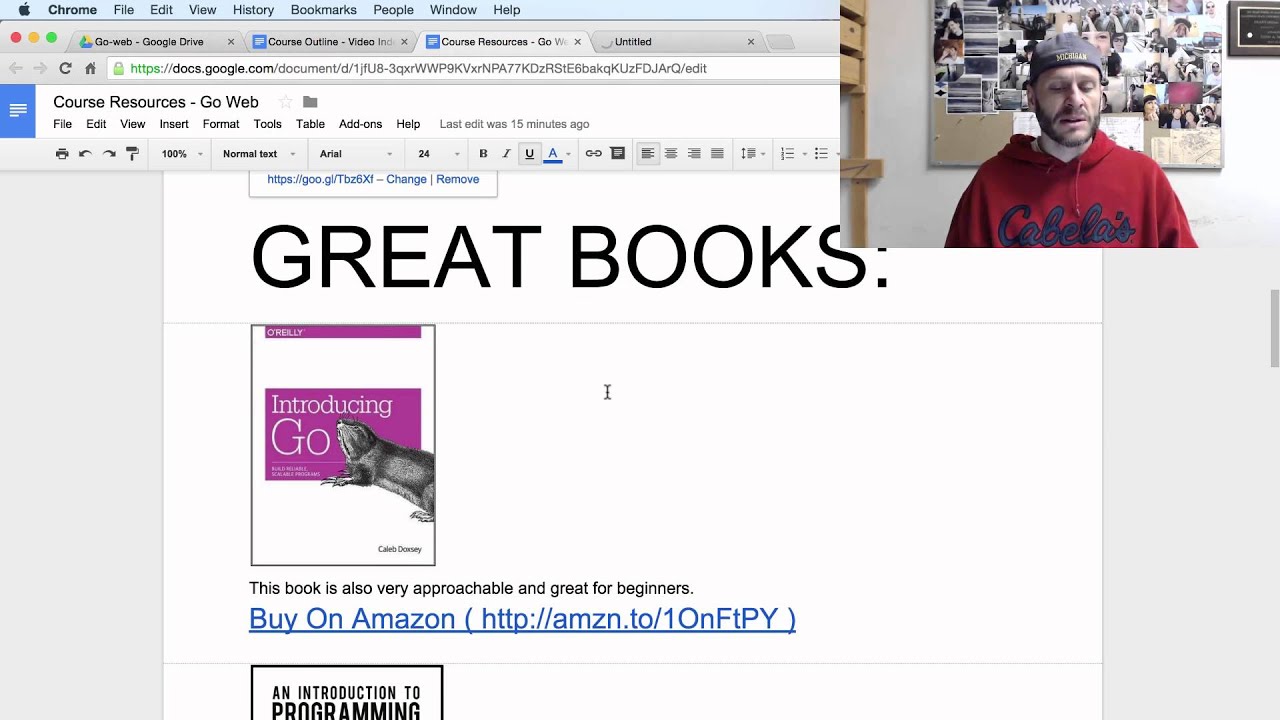Viewport: 1280px width, 720px height.
Task: Enable left text alignment
Action: 648,154
